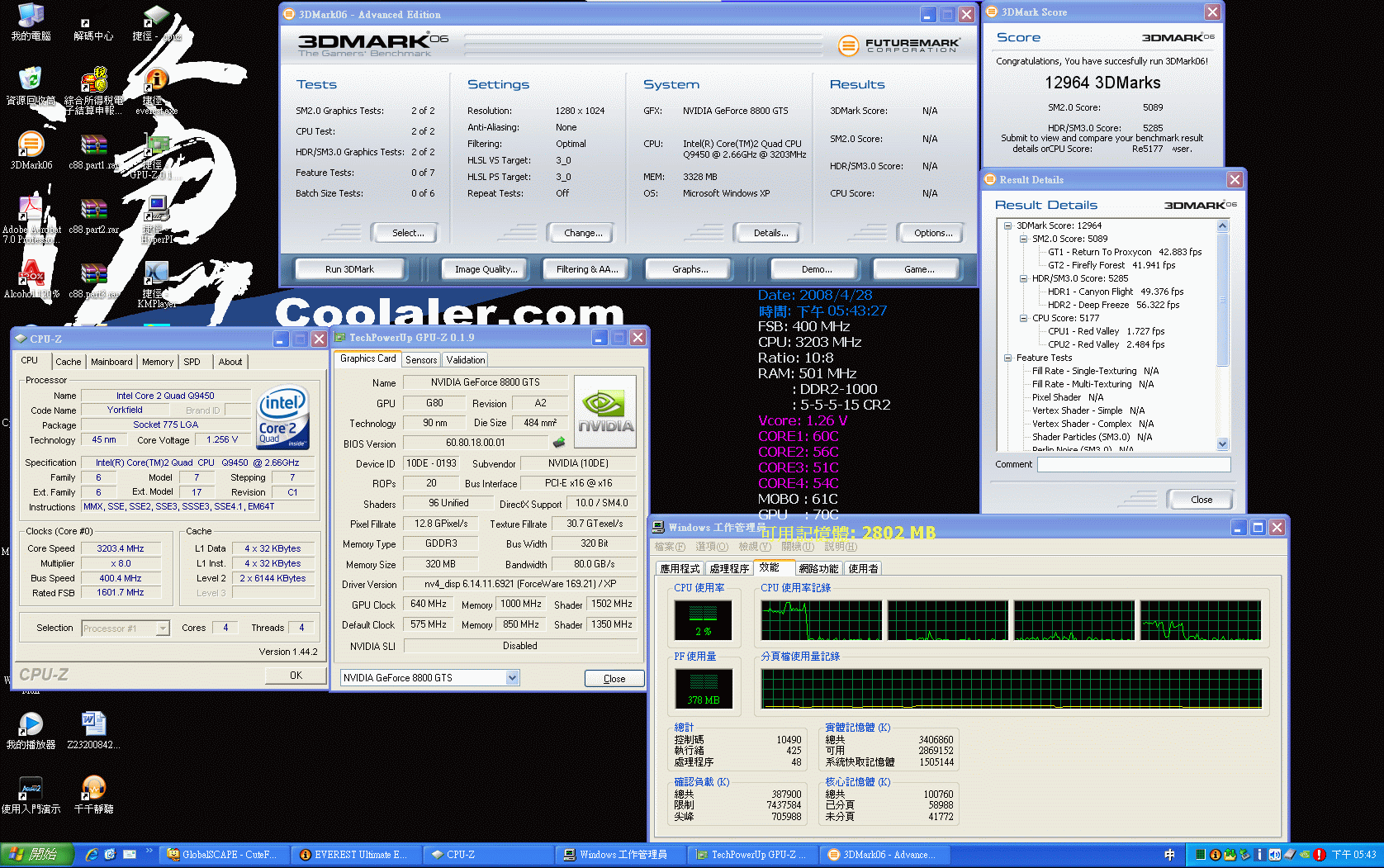1384x868 pixels.
Task: Collapse the SM2.0 Score: 5089 tree node
Action: pos(1023,239)
